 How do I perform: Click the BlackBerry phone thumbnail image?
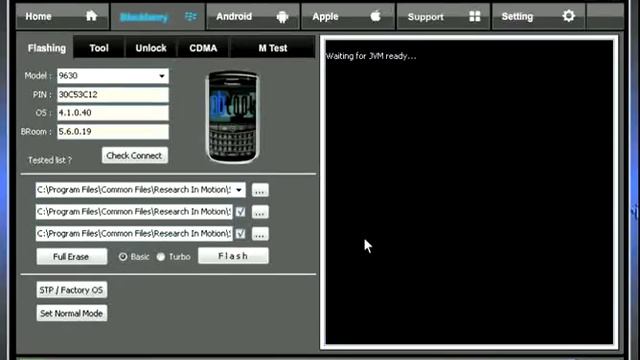pyautogui.click(x=233, y=118)
